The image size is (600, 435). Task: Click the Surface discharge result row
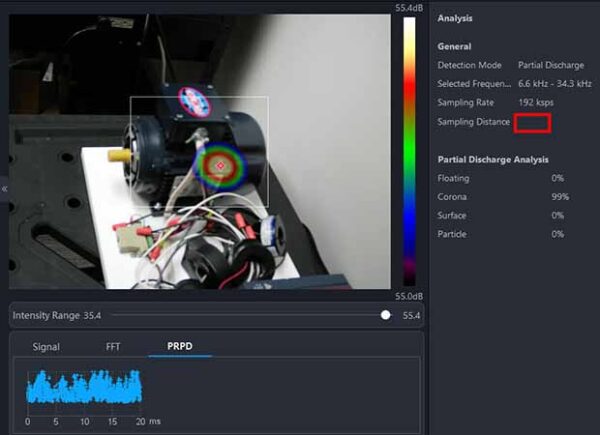pos(501,215)
